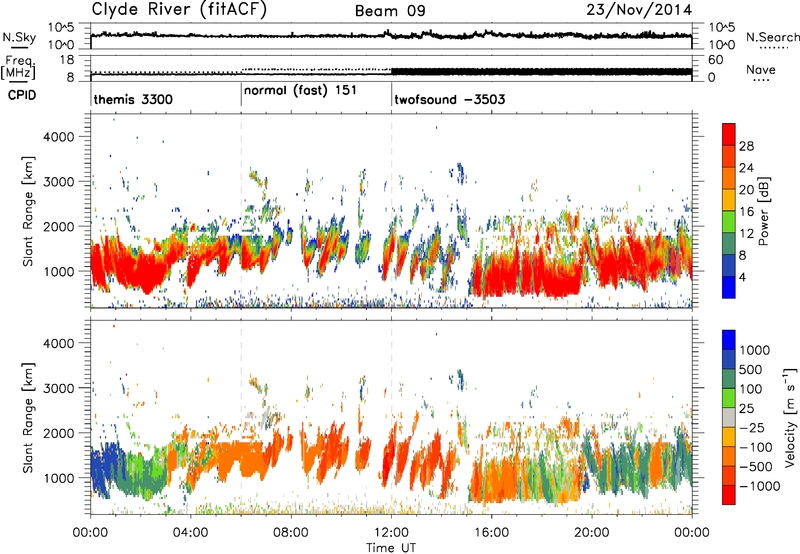Click the 'Clyde River (fitACF)' title
The width and height of the screenshot is (800, 554).
(179, 9)
